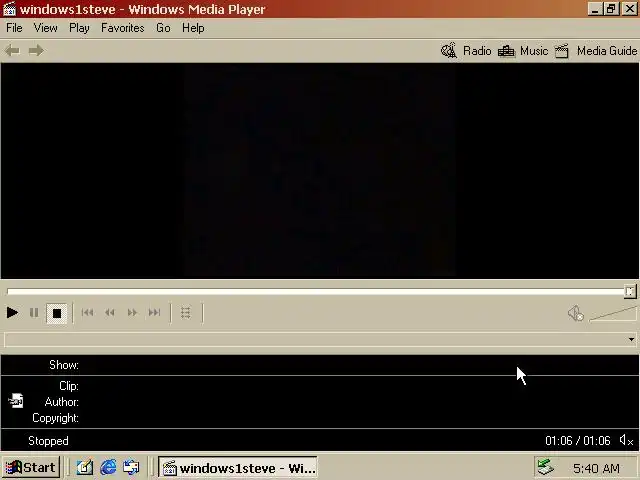Rewind the clip
Viewport: 640px width, 480px height.
[x=110, y=313]
